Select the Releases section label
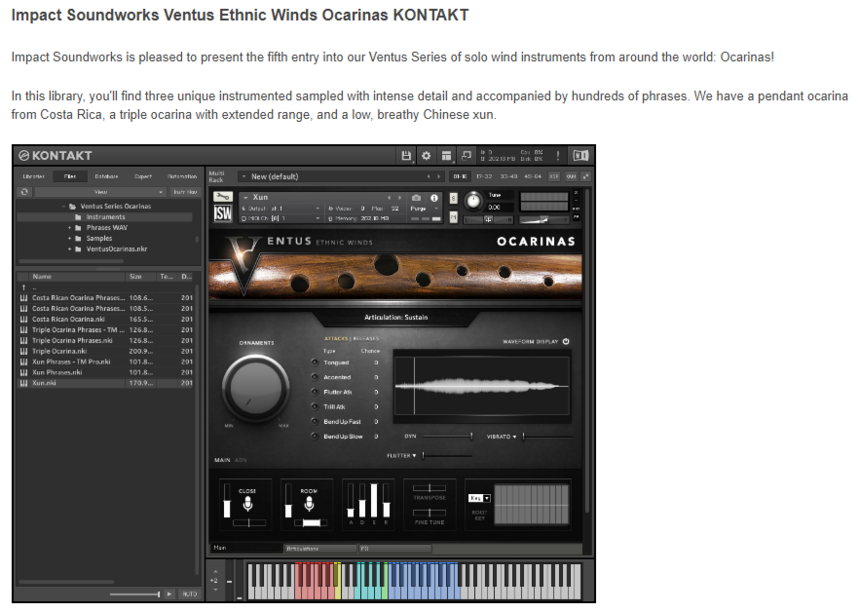This screenshot has height=611, width=860. pos(366,339)
